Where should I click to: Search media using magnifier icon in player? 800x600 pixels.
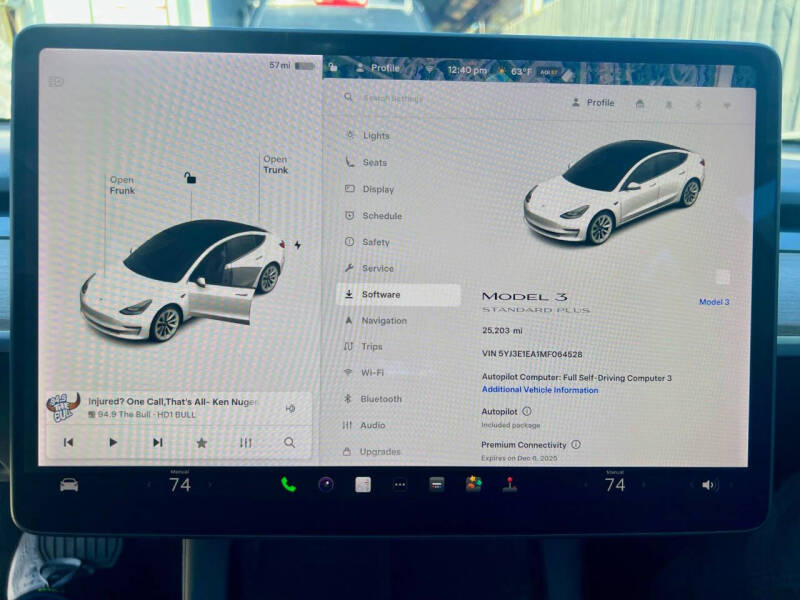[x=289, y=442]
